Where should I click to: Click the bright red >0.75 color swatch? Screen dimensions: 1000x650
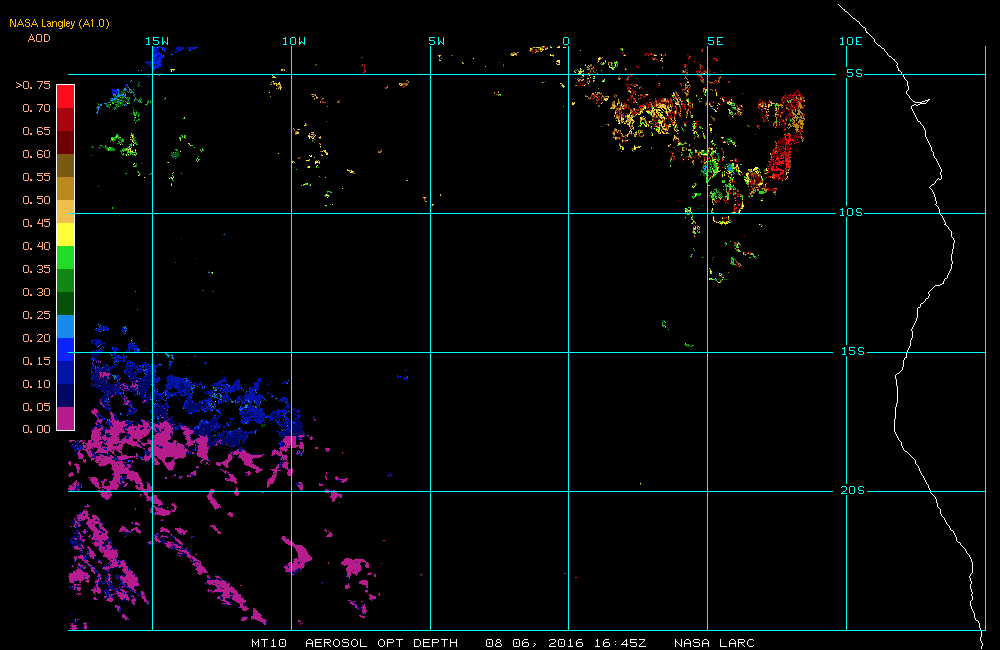66,96
